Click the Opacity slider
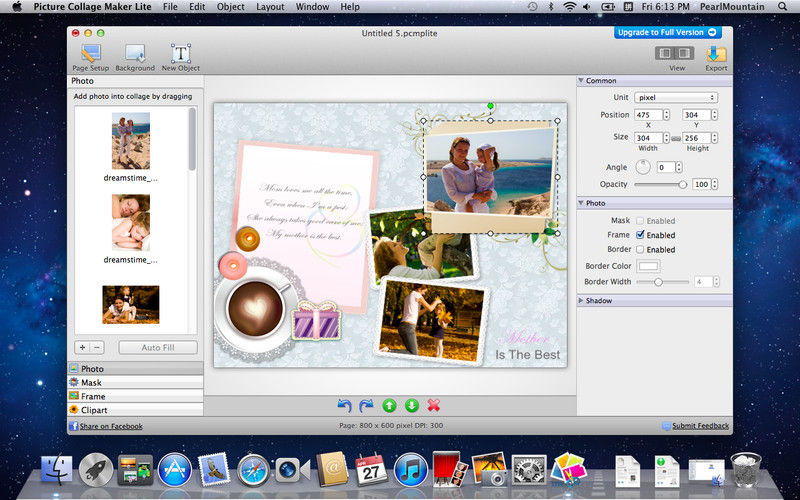The image size is (800, 500). (x=660, y=185)
